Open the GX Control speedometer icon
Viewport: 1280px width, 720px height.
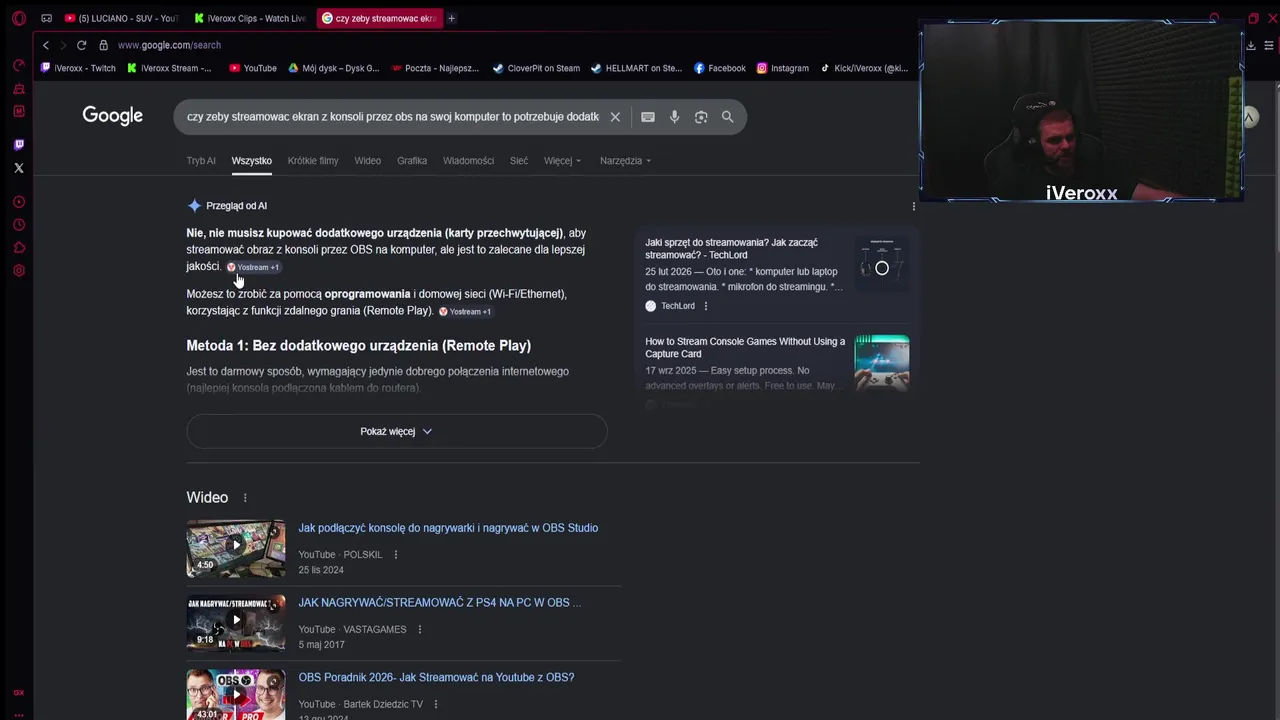18,65
